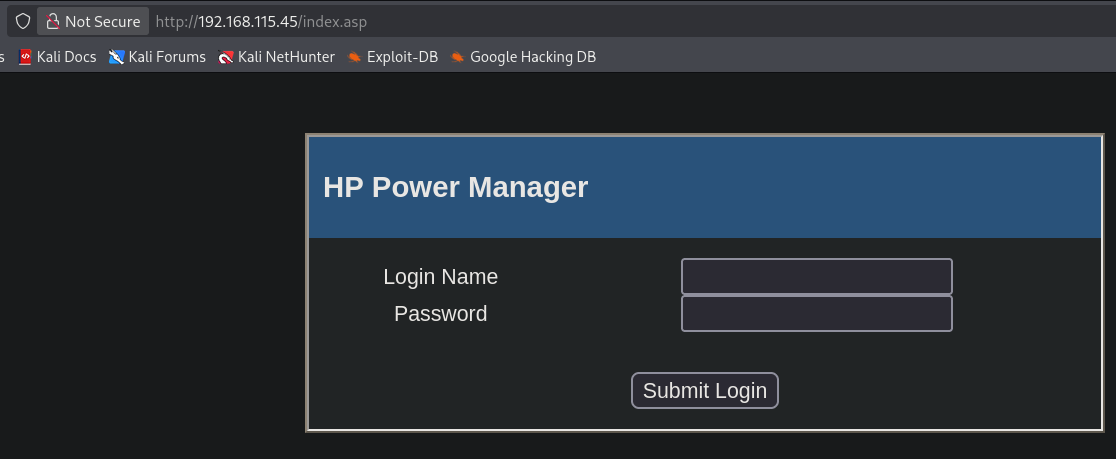Click the crossed-out padlock security icon
The image size is (1116, 459).
tap(52, 21)
